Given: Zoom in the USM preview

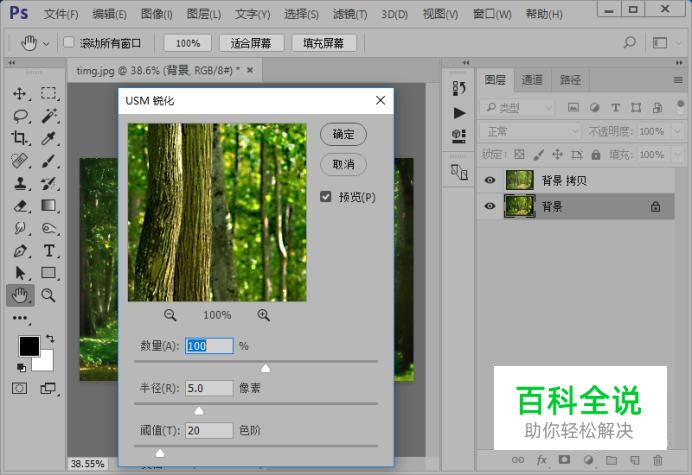Looking at the screenshot, I should click(263, 315).
